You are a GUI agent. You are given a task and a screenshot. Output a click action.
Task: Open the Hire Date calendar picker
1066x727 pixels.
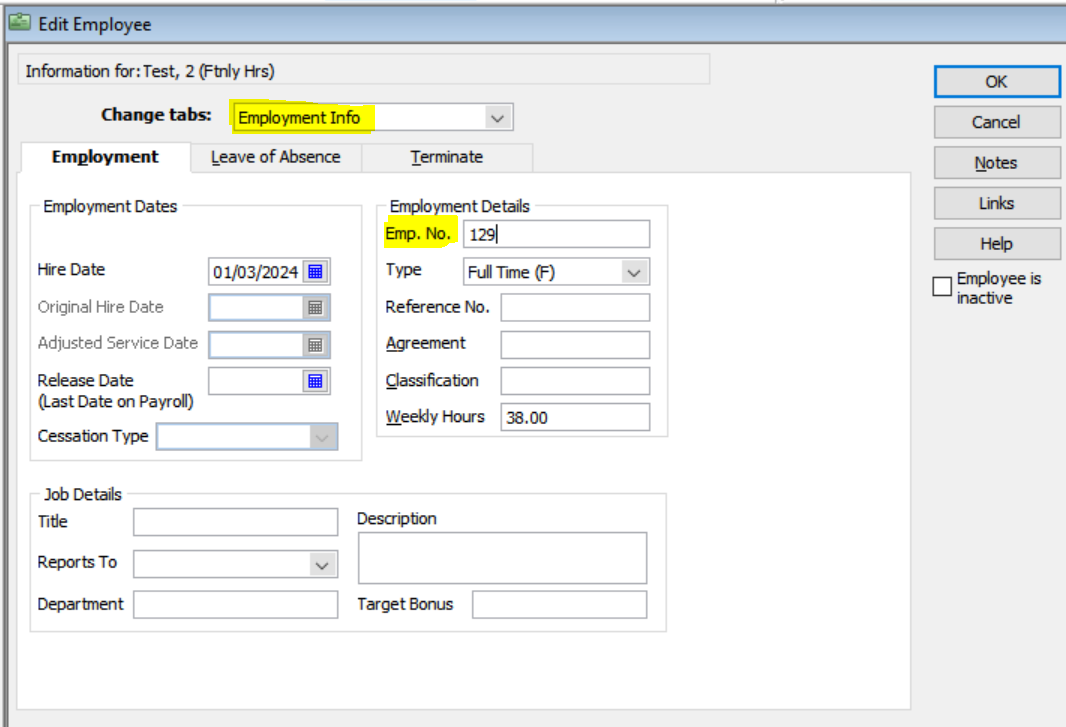(x=315, y=271)
